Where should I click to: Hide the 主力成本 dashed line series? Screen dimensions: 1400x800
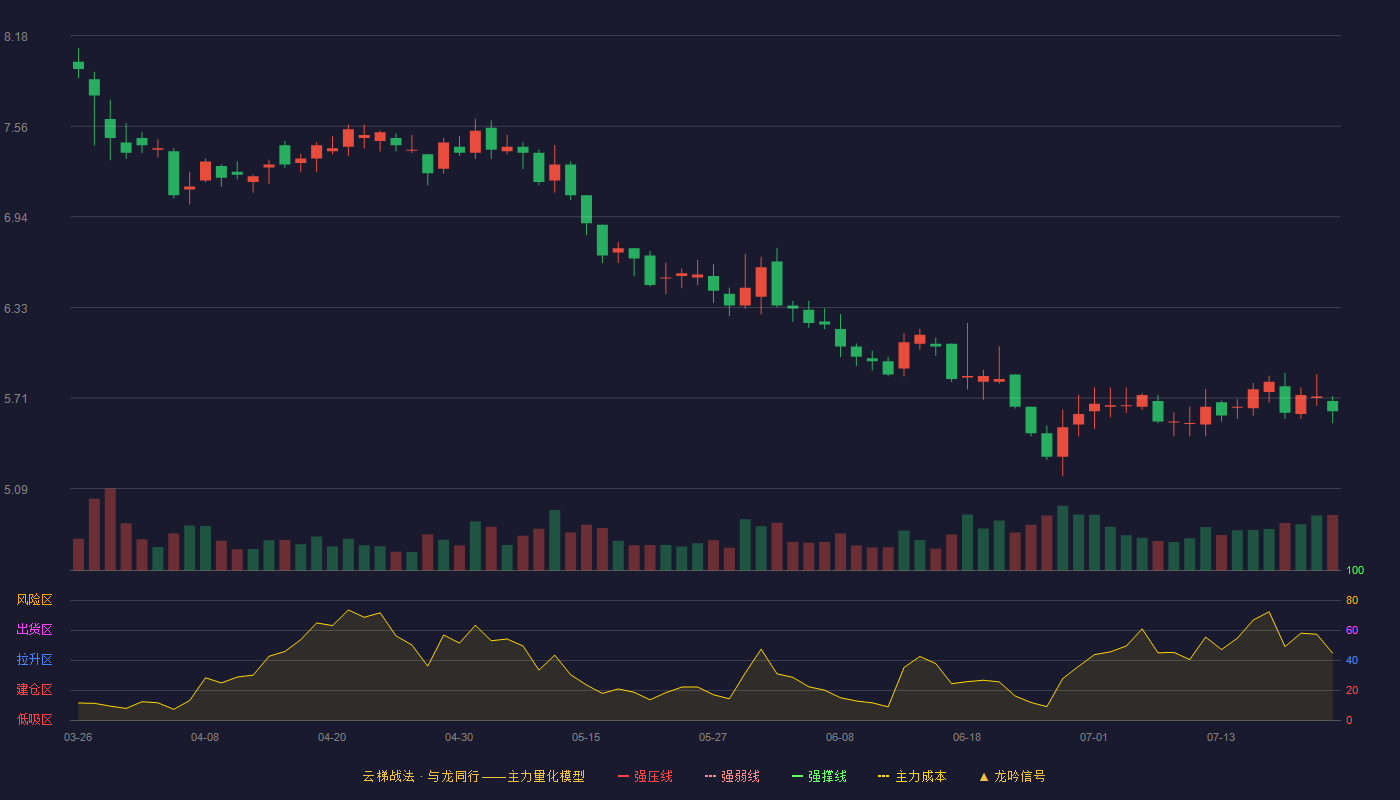pos(912,776)
